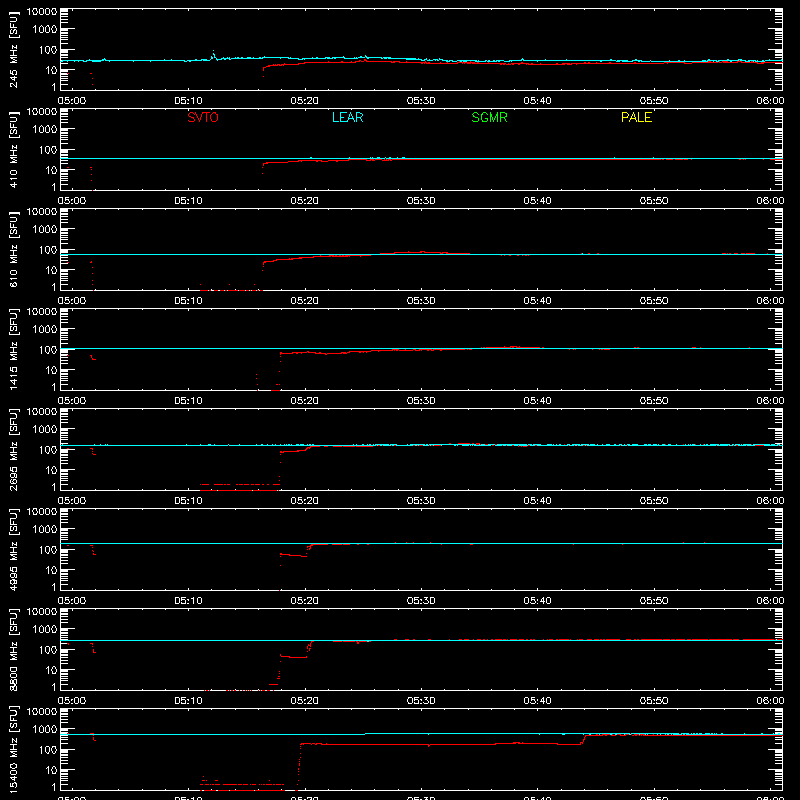
Task: Click the 10000 tick of 8800 MHz panel
Action: (x=42, y=612)
